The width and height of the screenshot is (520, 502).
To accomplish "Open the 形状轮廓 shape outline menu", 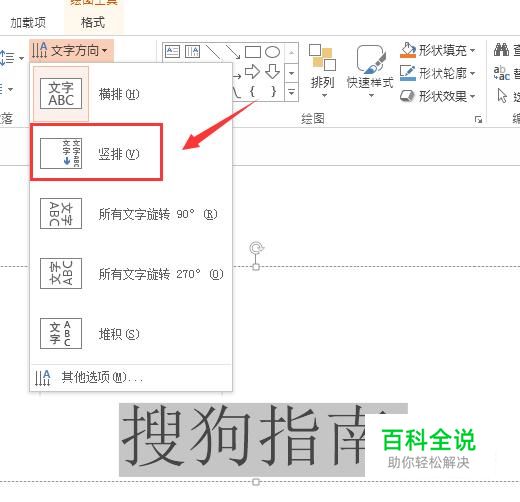I will pyautogui.click(x=438, y=73).
